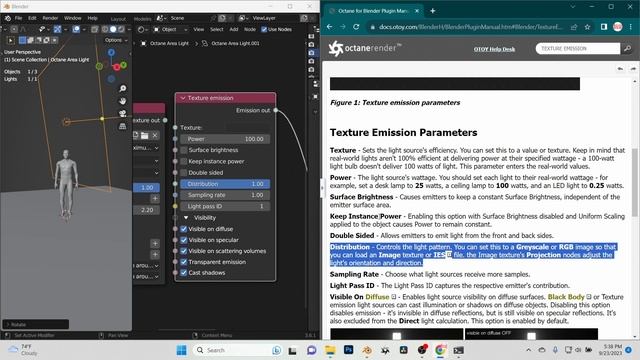This screenshot has width=640, height=360.
Task: Open Photoshop from the Windows taskbar
Action: click(349, 350)
